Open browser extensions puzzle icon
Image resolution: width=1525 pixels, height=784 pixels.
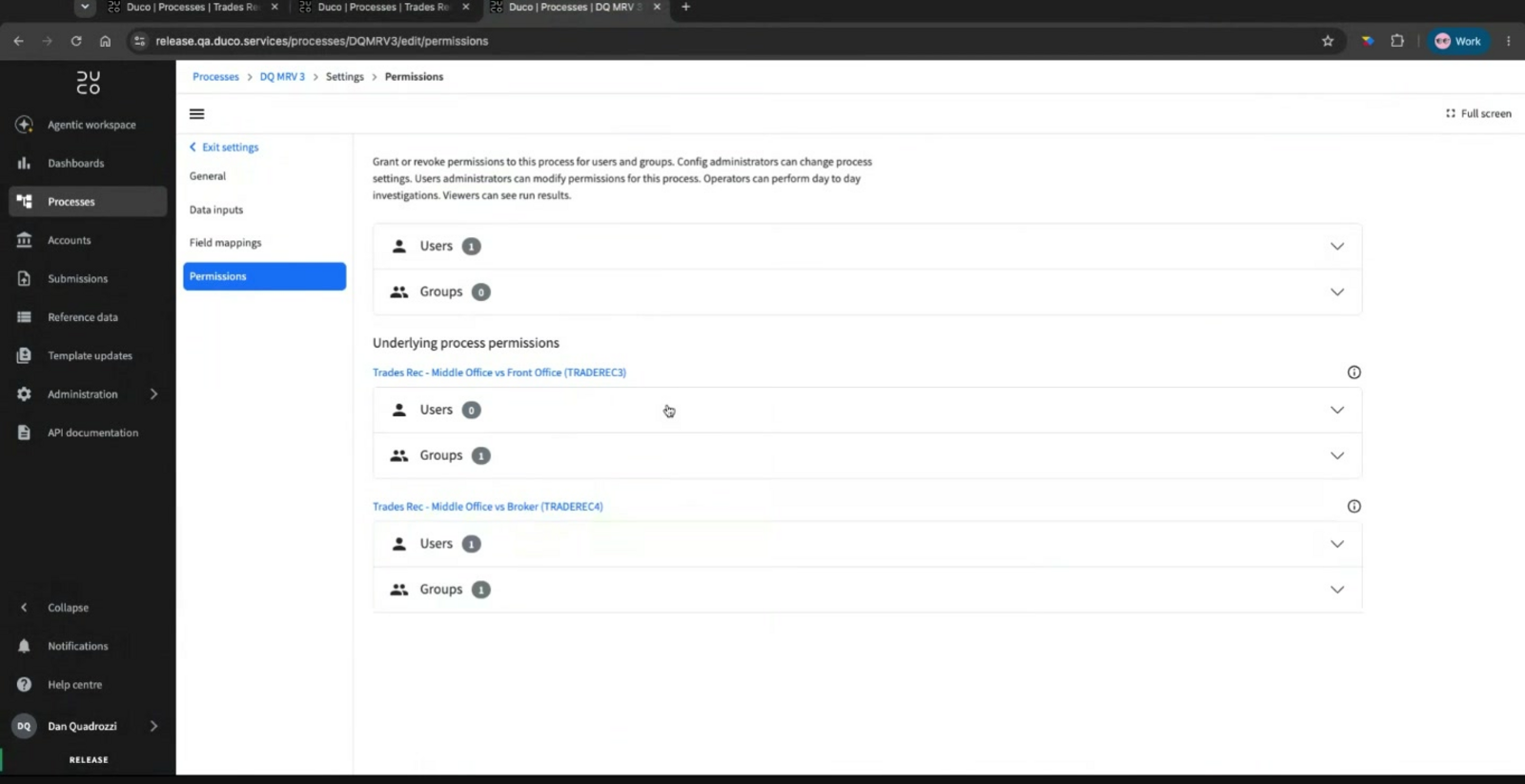[1397, 41]
